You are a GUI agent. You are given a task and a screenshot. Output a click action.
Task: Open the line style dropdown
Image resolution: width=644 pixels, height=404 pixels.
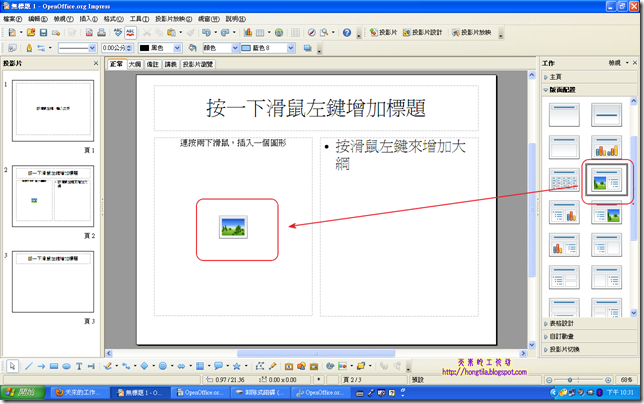pyautogui.click(x=92, y=48)
